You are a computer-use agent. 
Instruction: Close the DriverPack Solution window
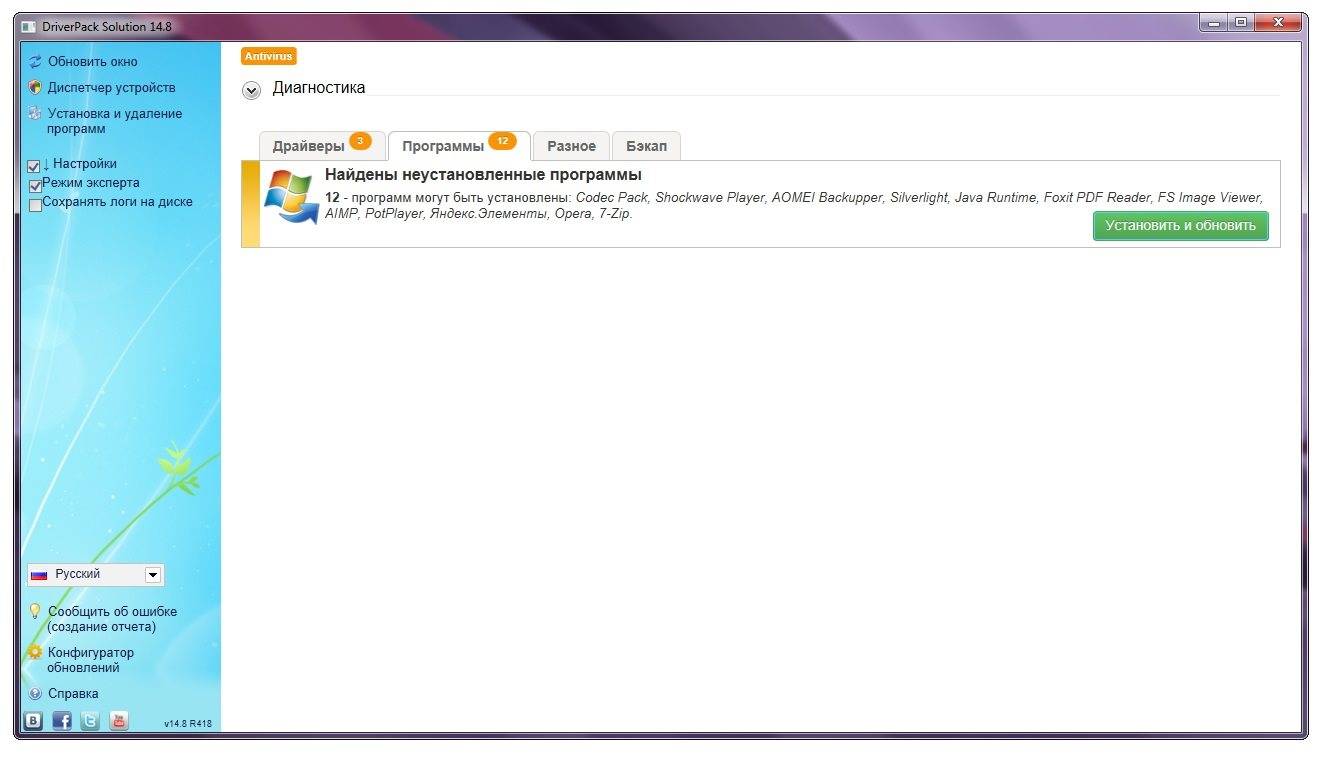pos(1278,23)
